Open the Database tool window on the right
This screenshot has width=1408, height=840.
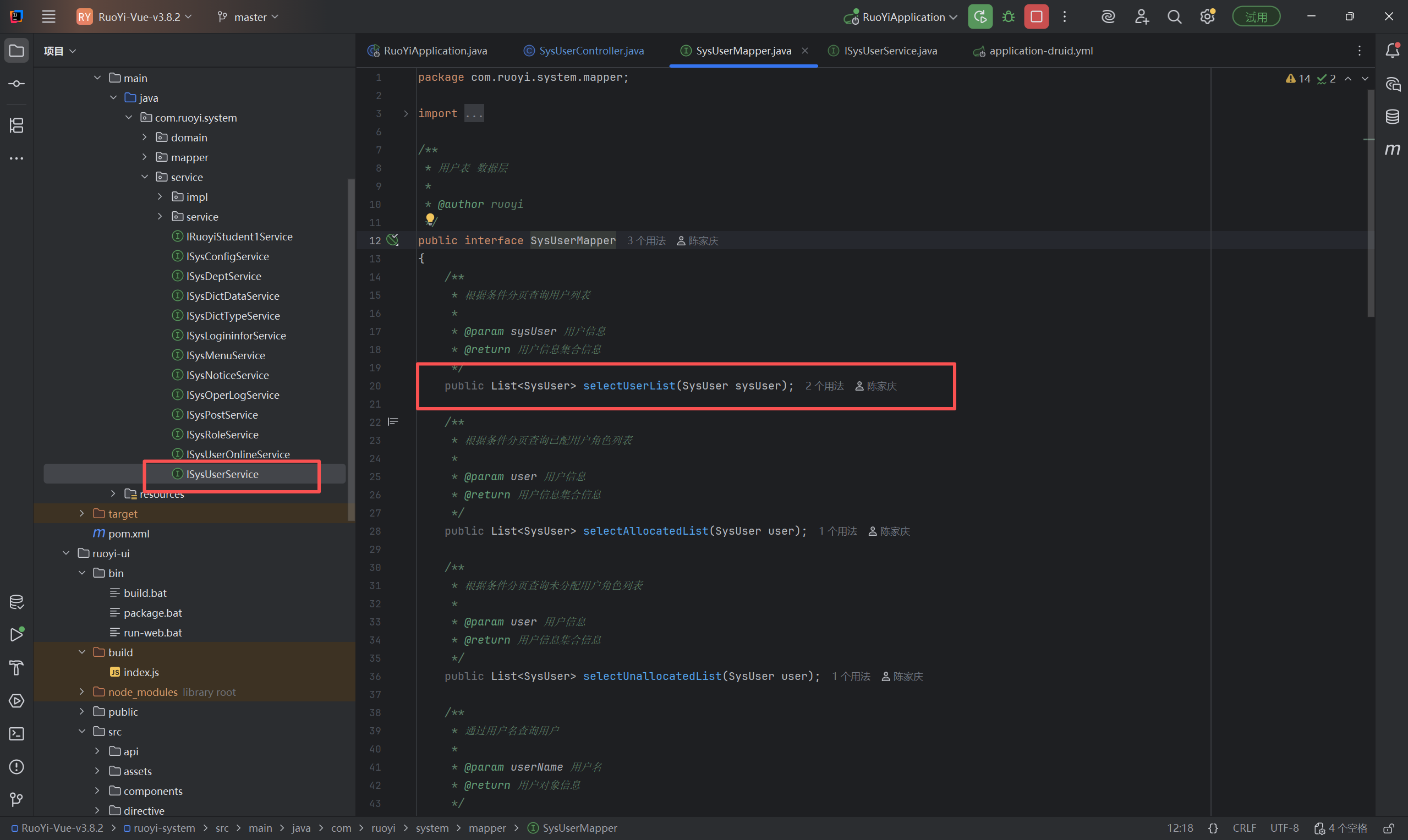1392,117
